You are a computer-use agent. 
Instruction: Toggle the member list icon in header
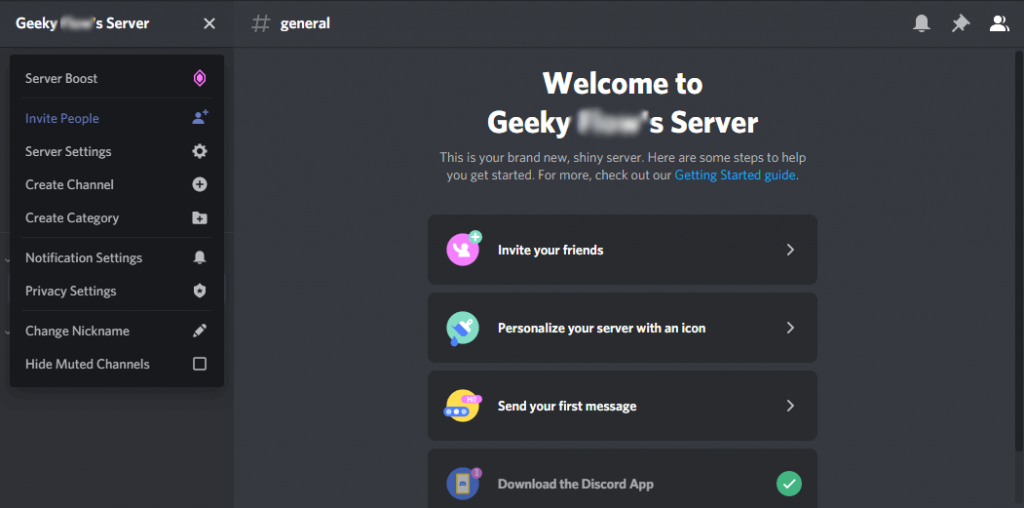[999, 24]
